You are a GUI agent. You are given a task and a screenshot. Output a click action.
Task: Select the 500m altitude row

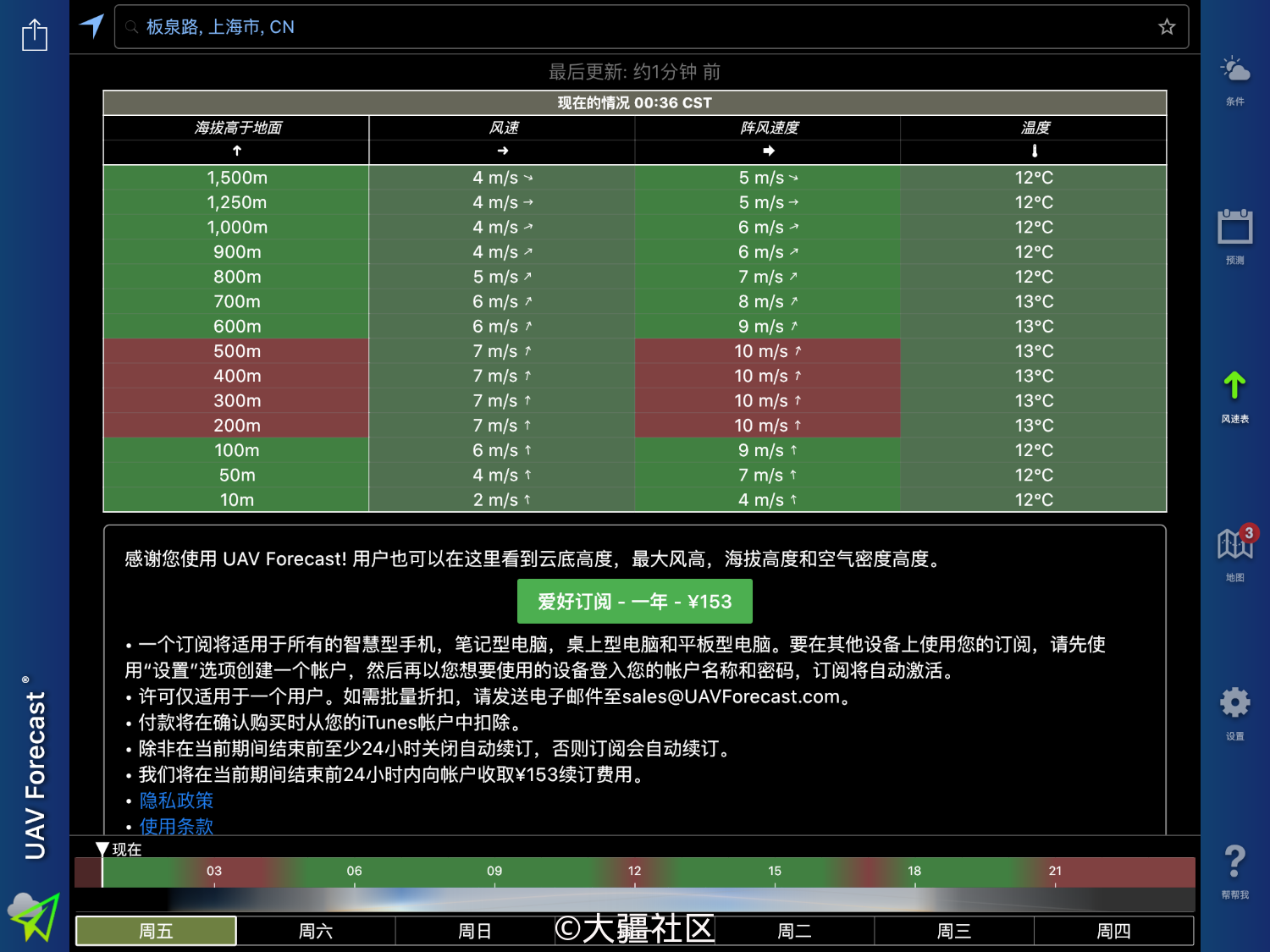pos(635,351)
